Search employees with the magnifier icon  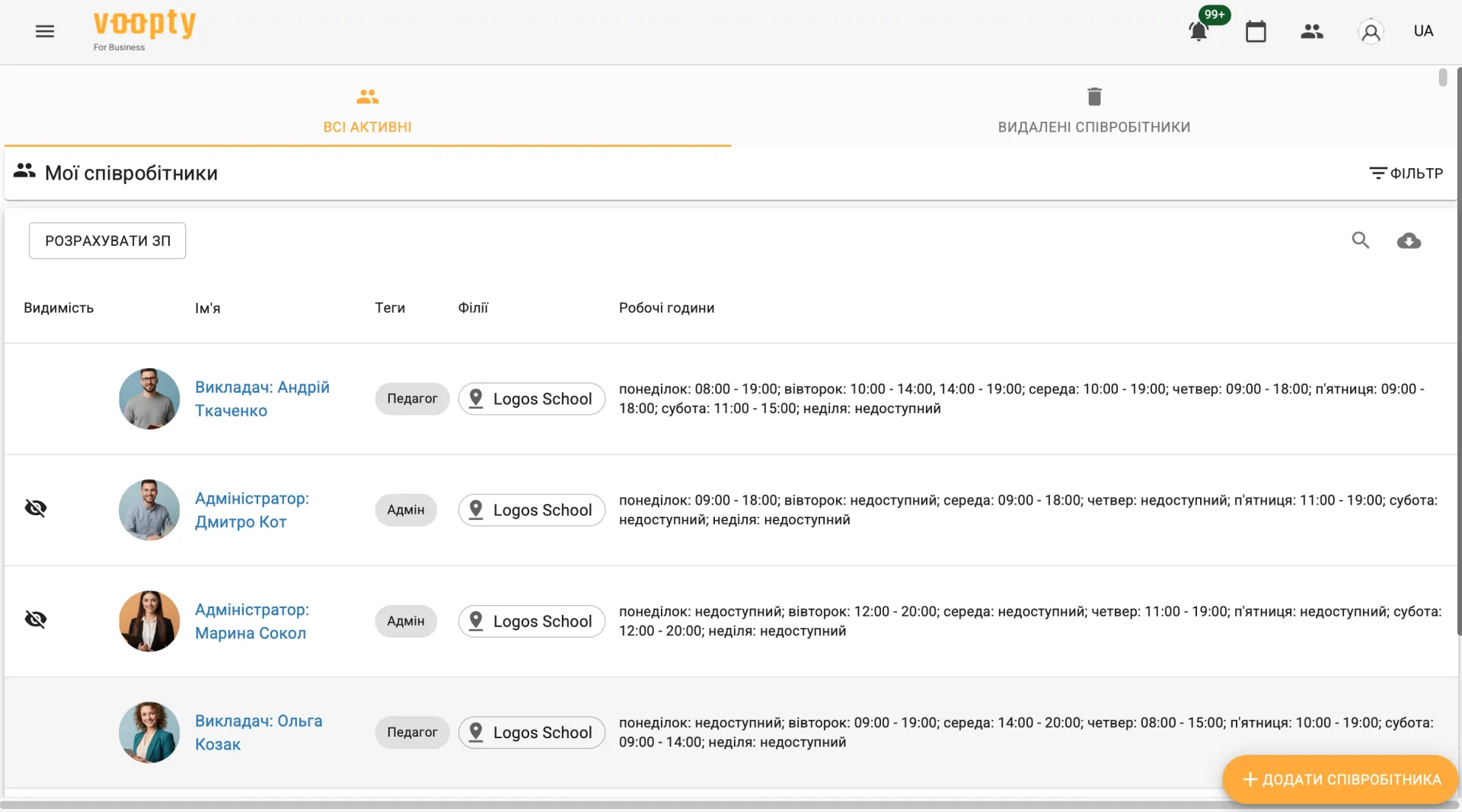[x=1361, y=240]
